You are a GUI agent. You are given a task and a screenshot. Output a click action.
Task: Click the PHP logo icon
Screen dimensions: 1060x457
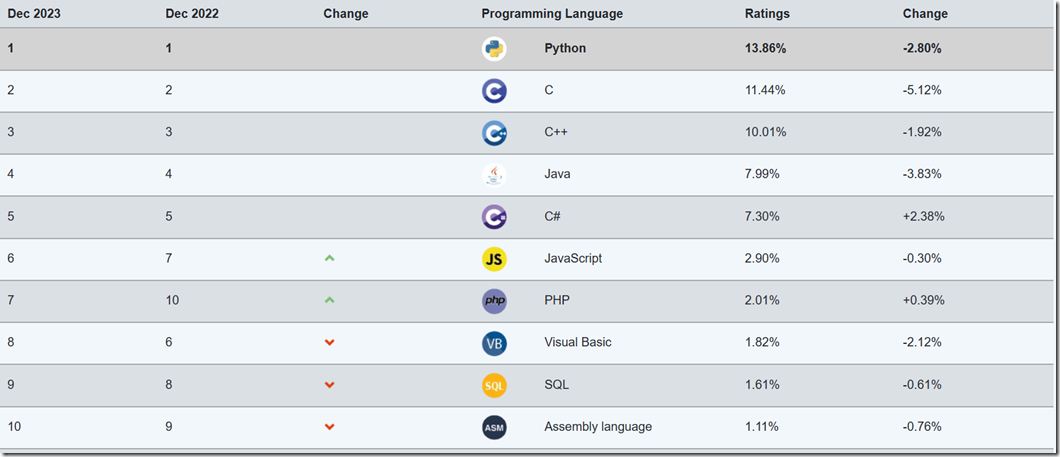click(494, 300)
